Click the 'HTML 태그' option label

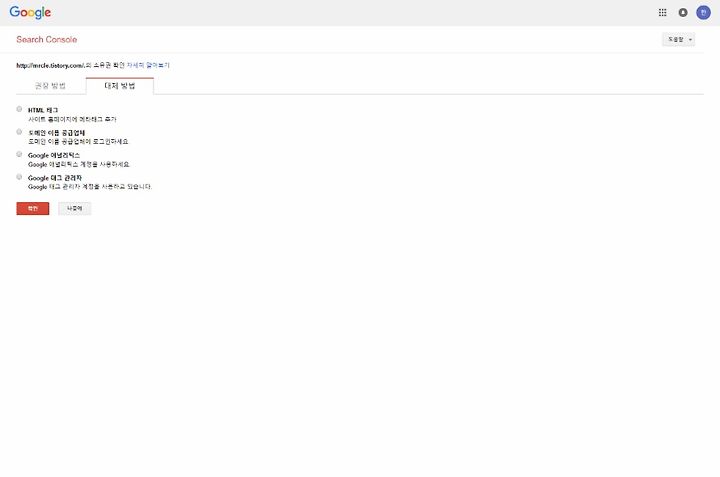click(43, 110)
